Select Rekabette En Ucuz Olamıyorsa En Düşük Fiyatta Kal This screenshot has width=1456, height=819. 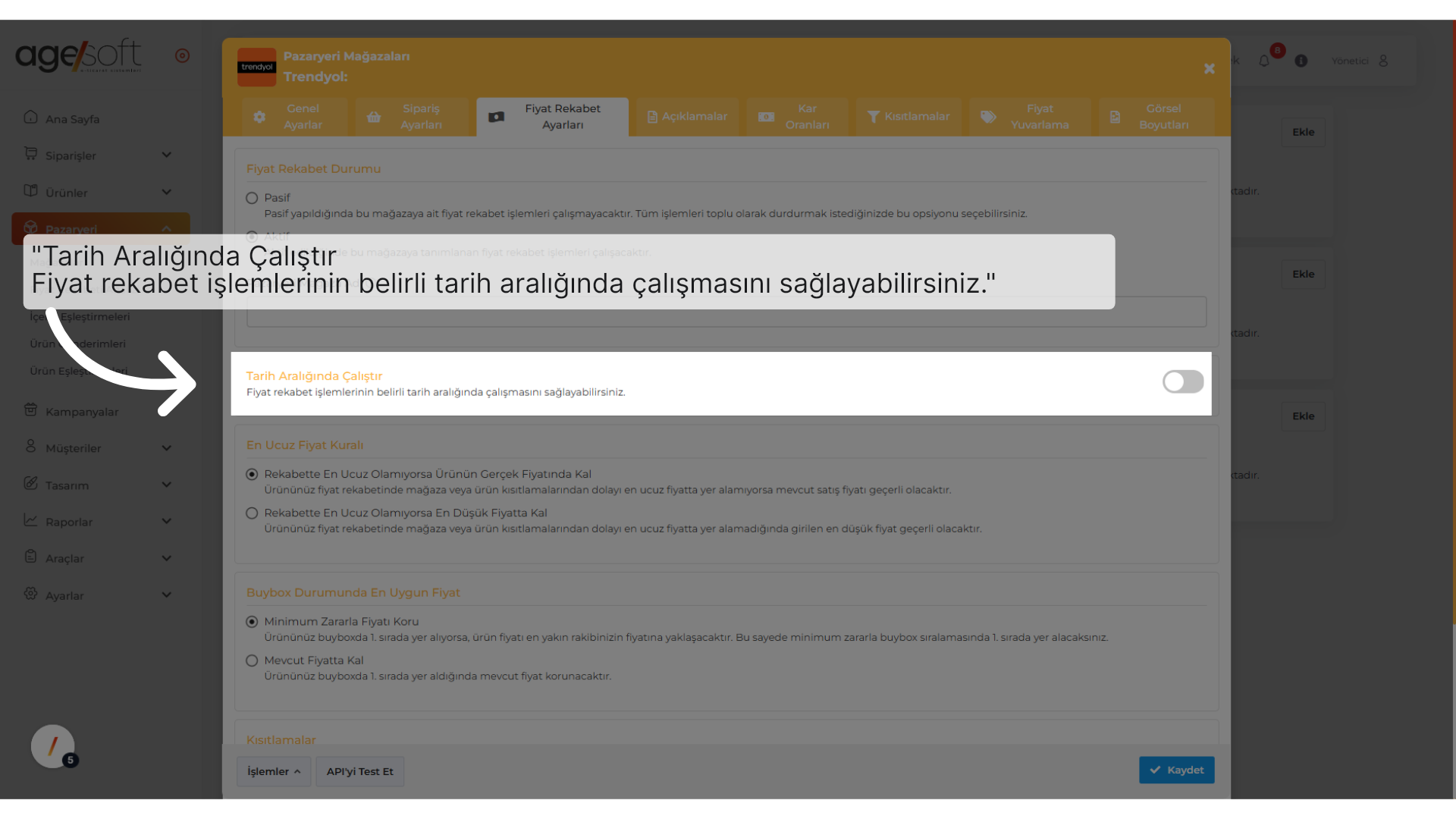(252, 513)
